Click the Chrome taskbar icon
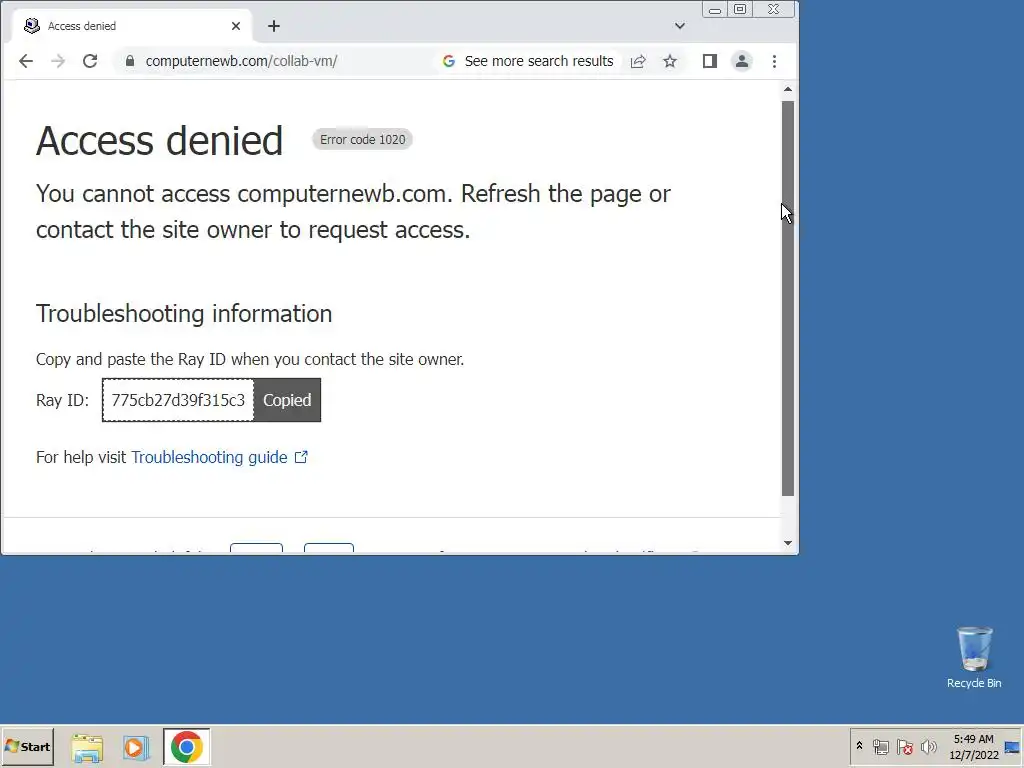This screenshot has width=1024, height=768. 187,747
